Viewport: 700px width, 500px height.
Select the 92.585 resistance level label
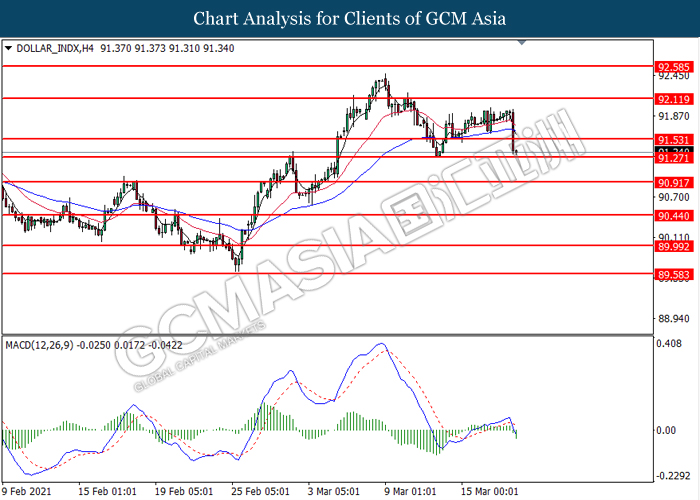click(x=674, y=67)
